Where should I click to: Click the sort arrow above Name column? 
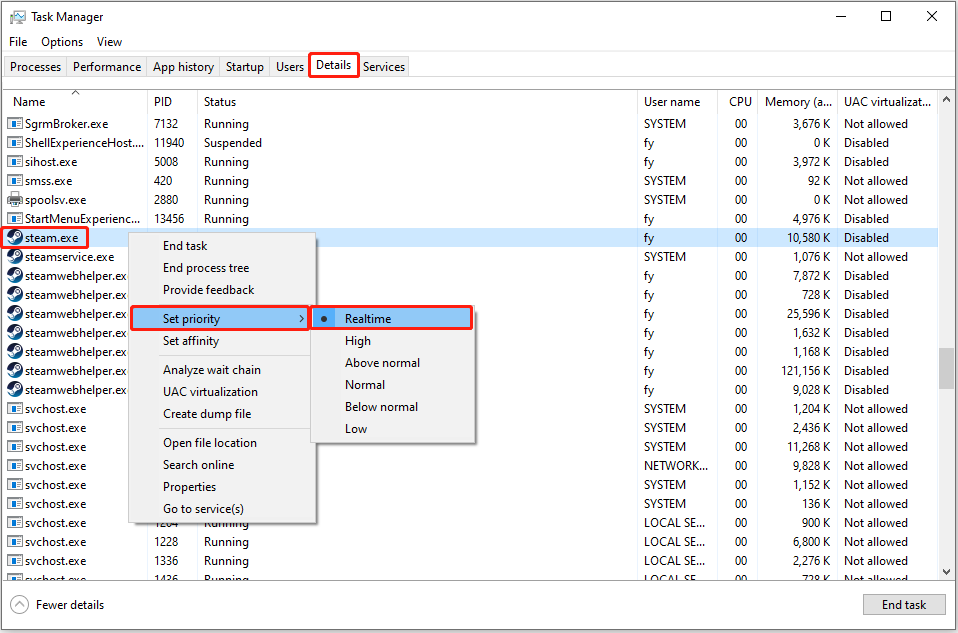tap(76, 93)
